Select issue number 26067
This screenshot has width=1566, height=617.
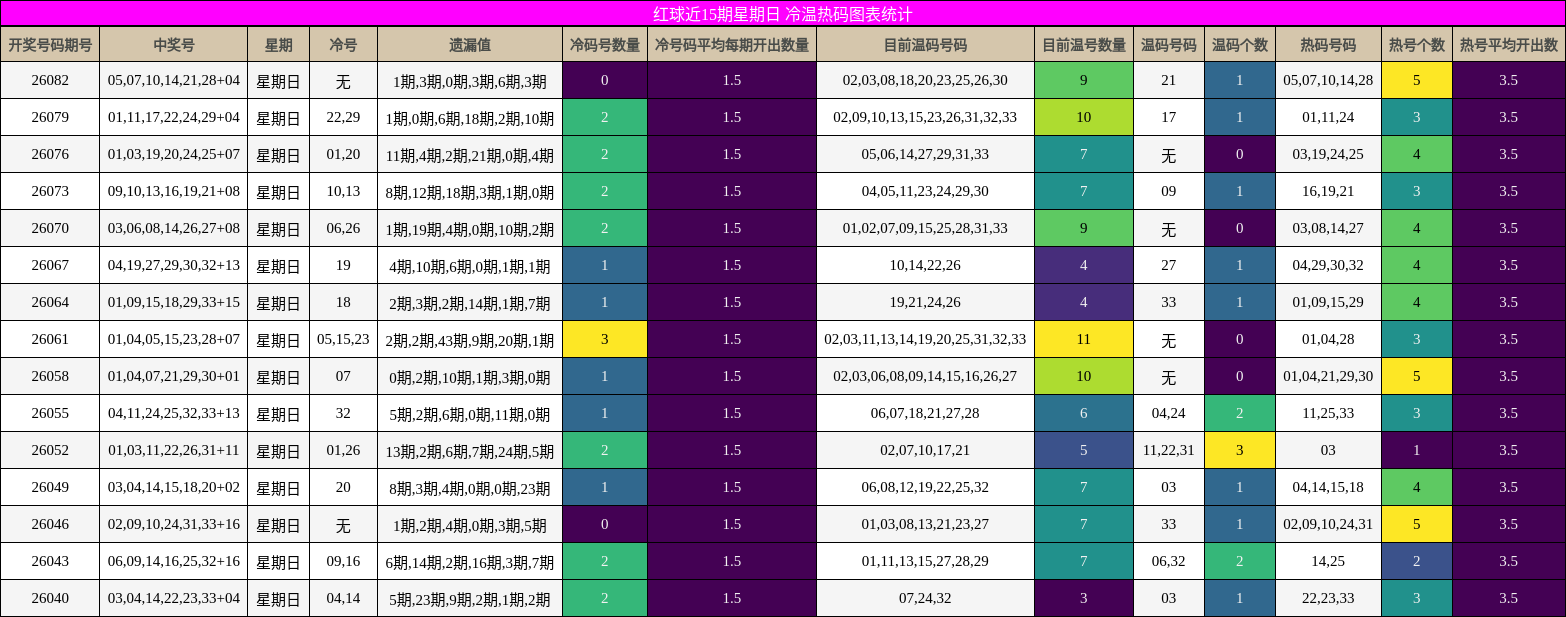coord(50,265)
